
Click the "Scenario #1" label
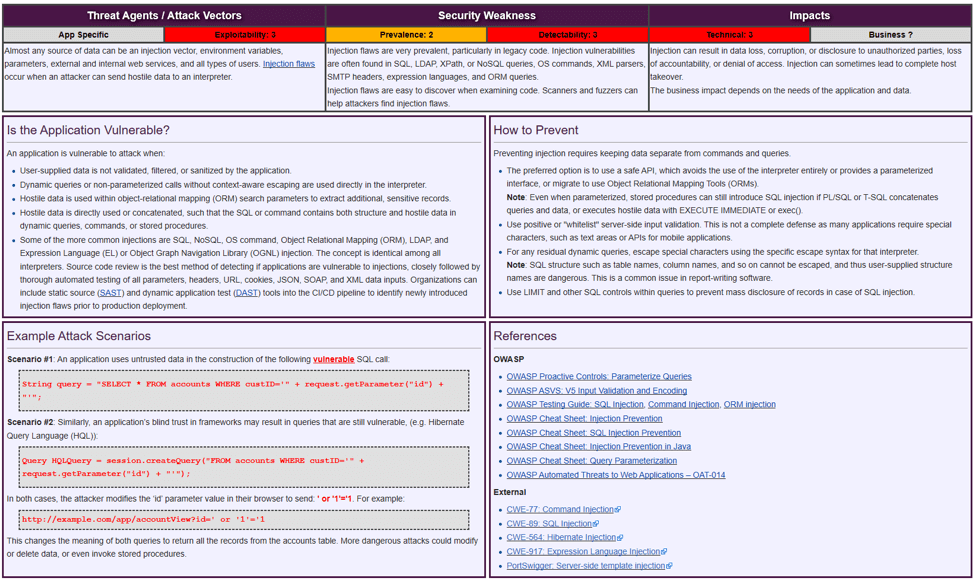30,359
